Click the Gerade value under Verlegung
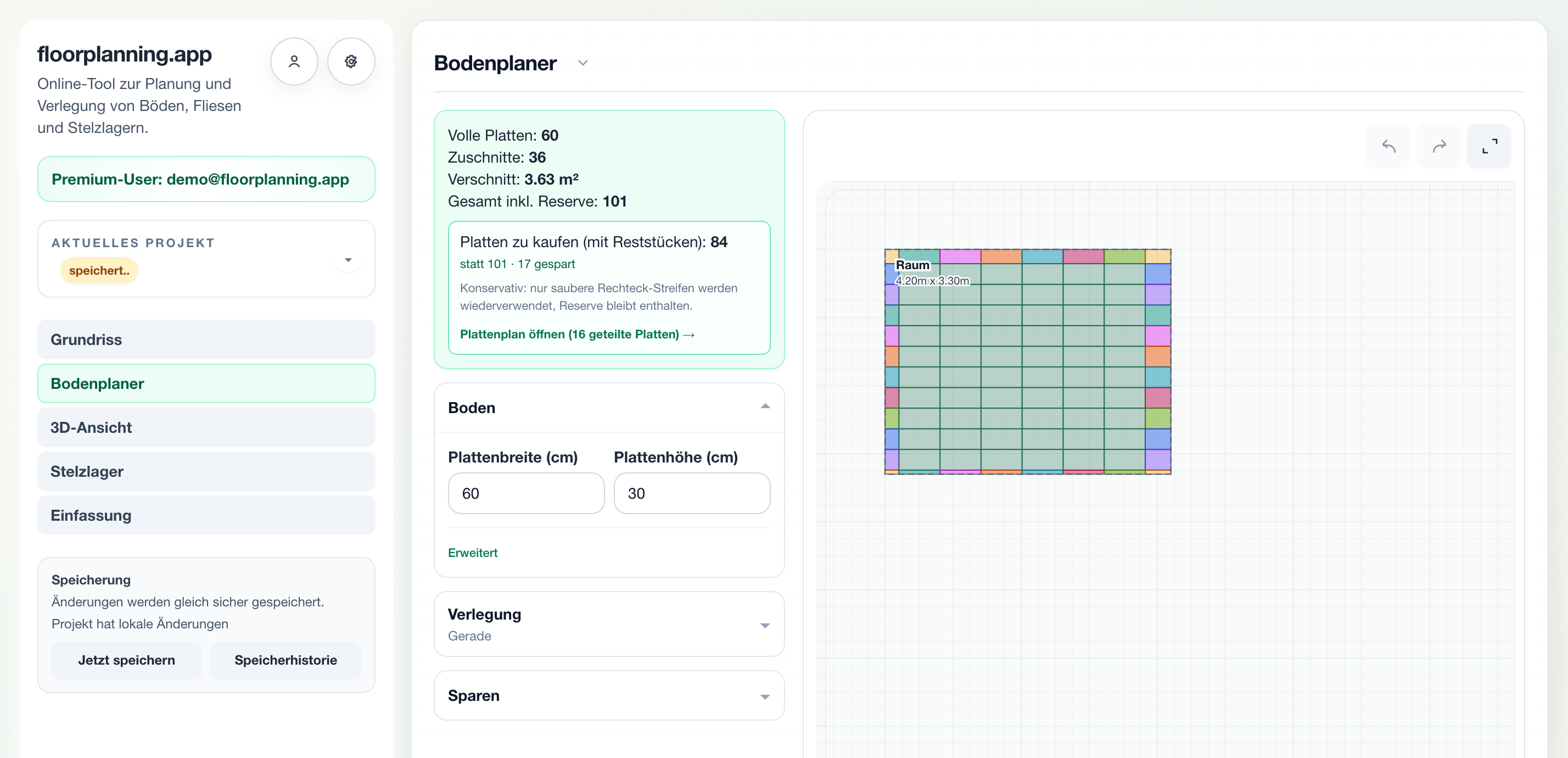 click(x=469, y=636)
